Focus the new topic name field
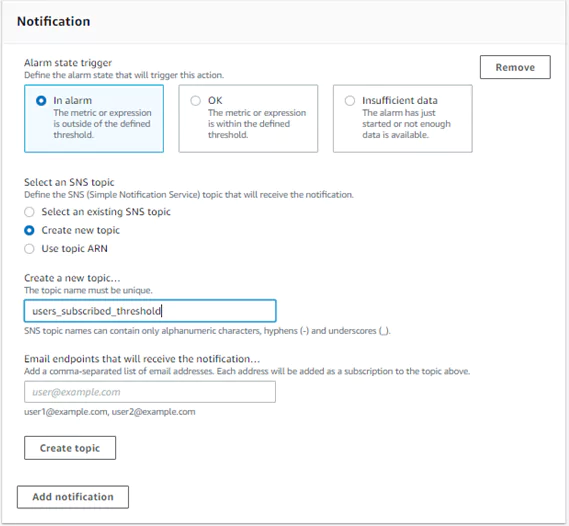The height and width of the screenshot is (526, 569). (150, 311)
